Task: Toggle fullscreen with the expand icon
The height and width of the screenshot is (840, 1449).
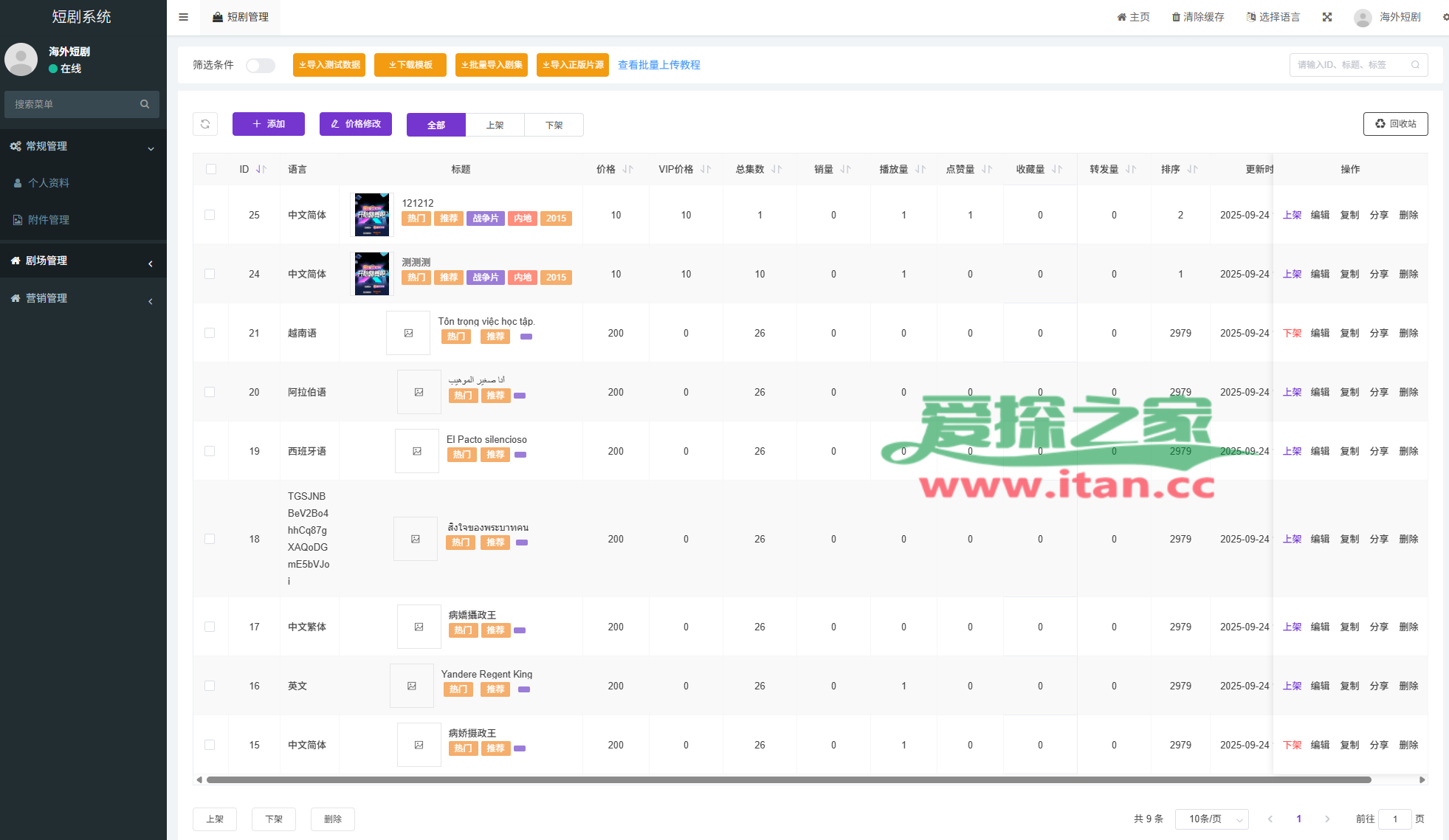Action: point(1326,17)
